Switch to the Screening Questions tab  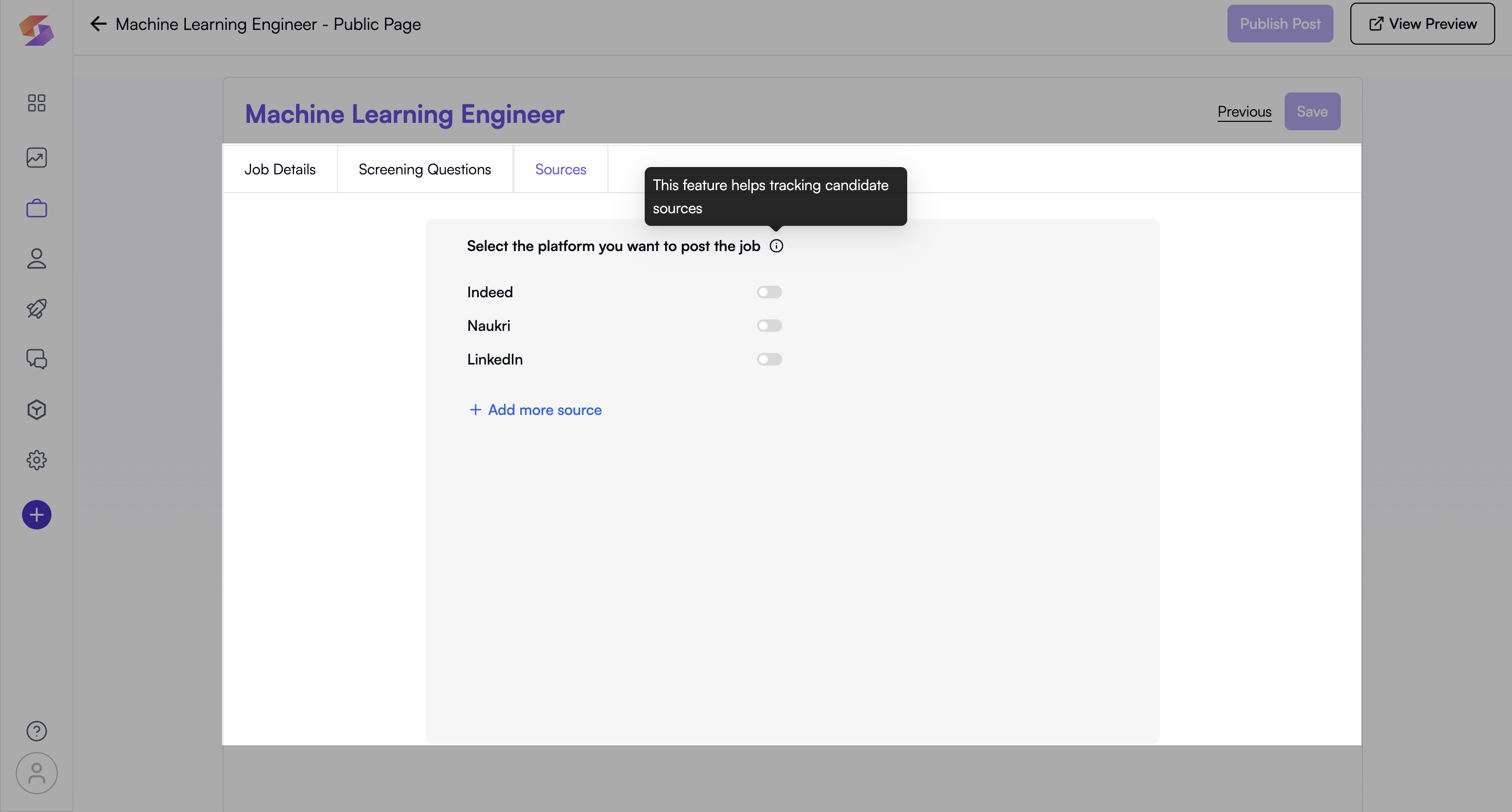pos(425,170)
